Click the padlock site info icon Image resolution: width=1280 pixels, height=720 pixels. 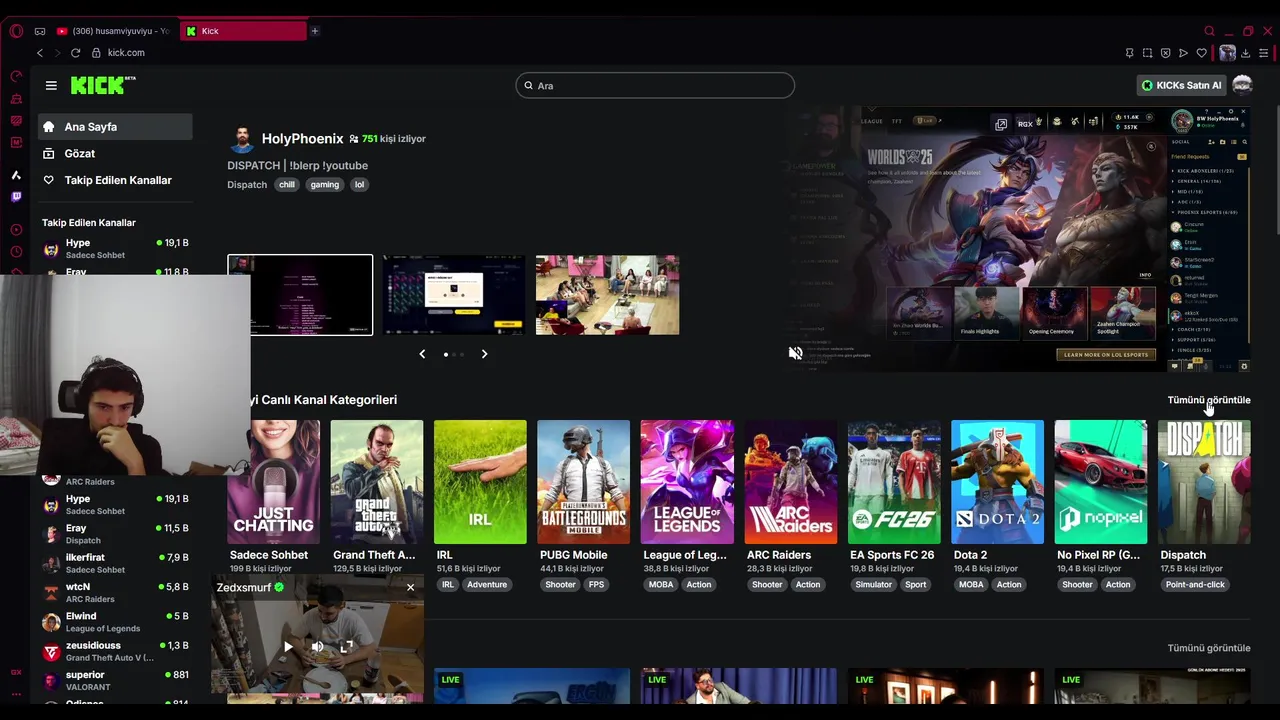click(x=96, y=53)
